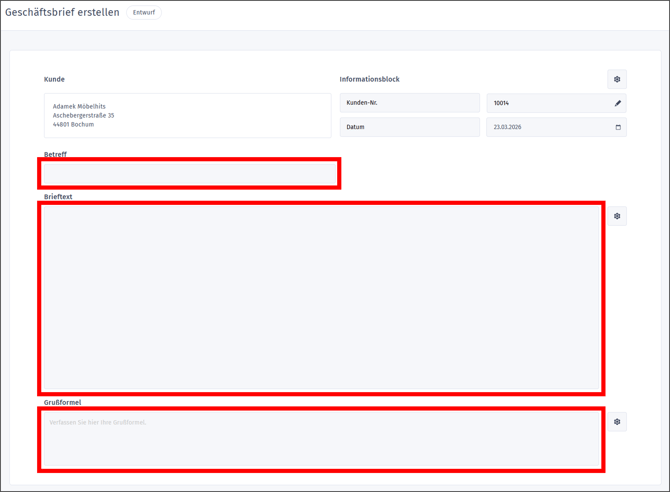Image resolution: width=670 pixels, height=492 pixels.
Task: Select the Adamek Möbelhits customer address box
Action: [x=187, y=116]
